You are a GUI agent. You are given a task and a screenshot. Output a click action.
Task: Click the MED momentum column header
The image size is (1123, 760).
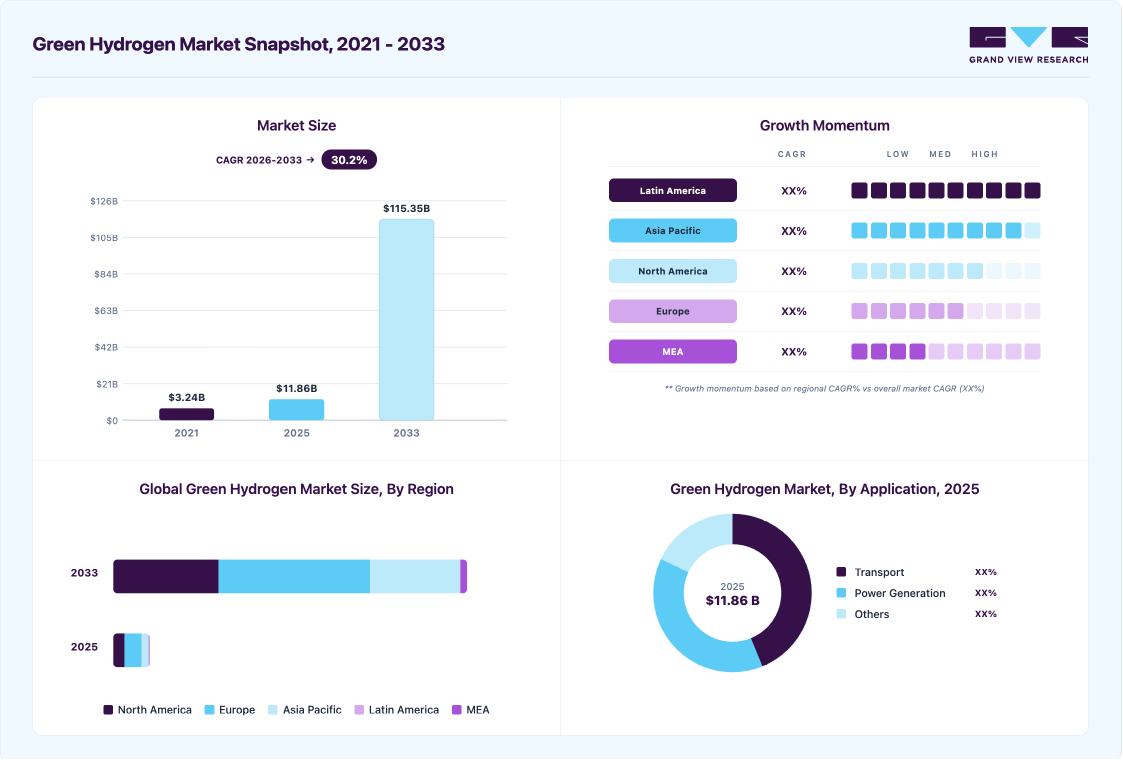940,154
